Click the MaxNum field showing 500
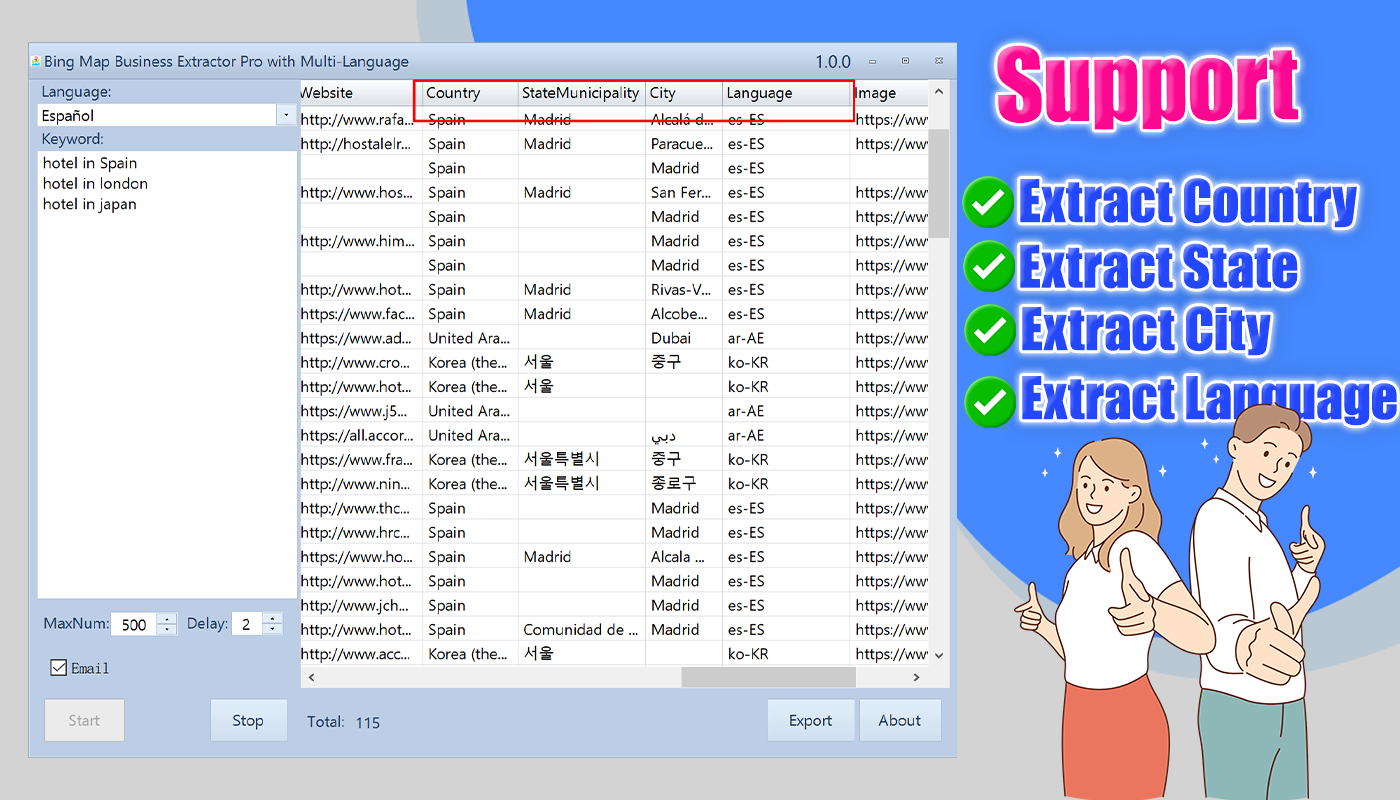The width and height of the screenshot is (1400, 800). tap(134, 624)
